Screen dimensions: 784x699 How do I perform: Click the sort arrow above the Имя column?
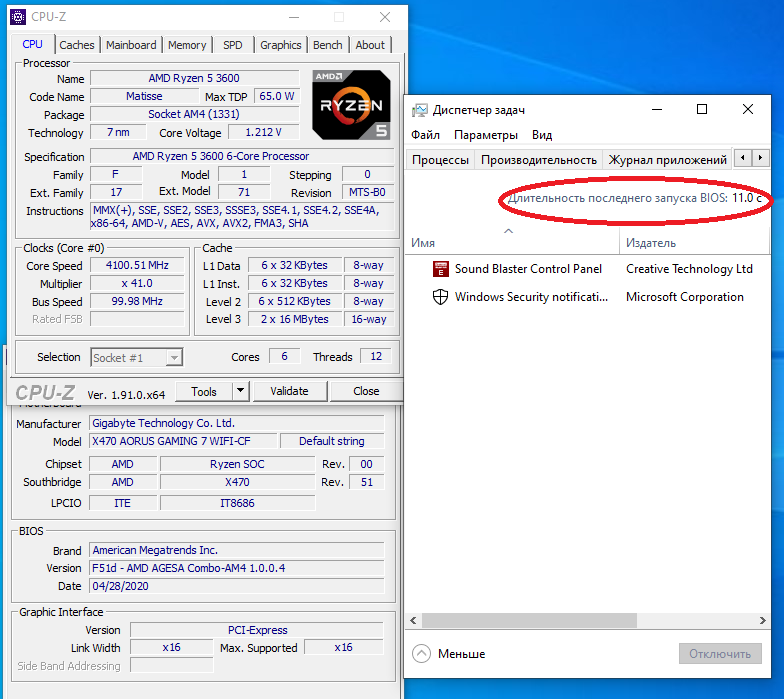(x=508, y=231)
